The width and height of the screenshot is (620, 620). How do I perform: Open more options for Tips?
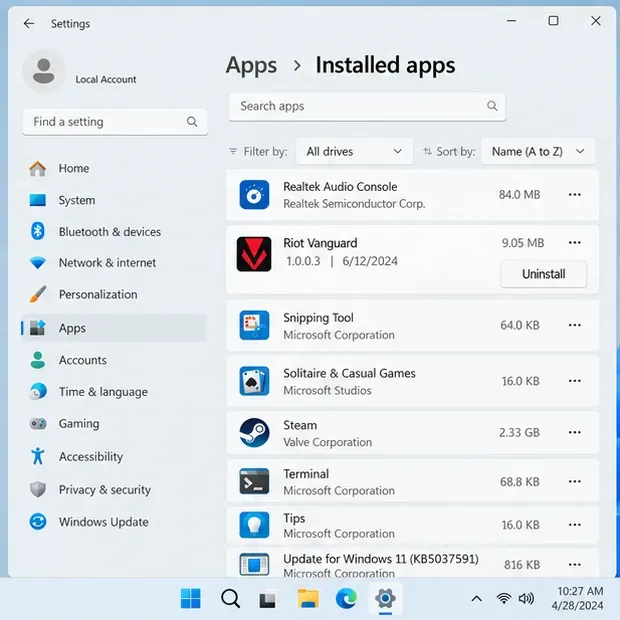tap(575, 525)
